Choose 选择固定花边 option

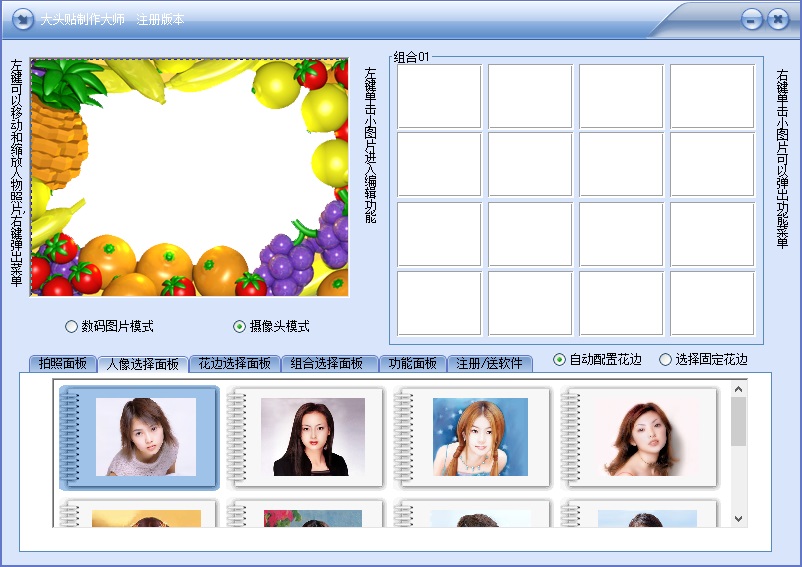pyautogui.click(x=703, y=359)
